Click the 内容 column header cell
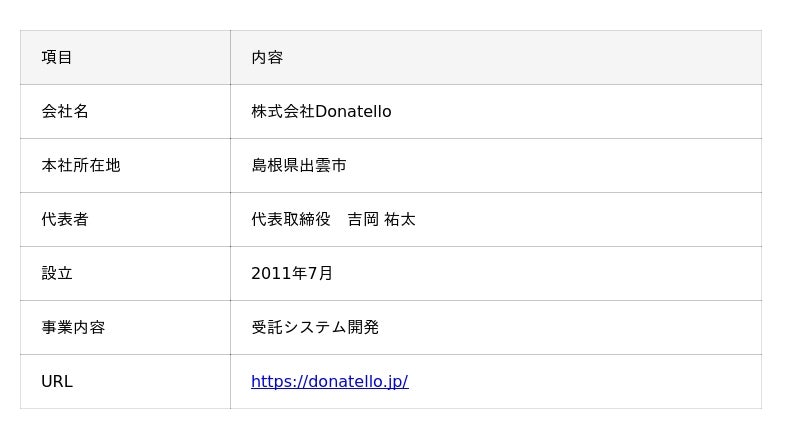This screenshot has width=800, height=439. click(x=267, y=57)
